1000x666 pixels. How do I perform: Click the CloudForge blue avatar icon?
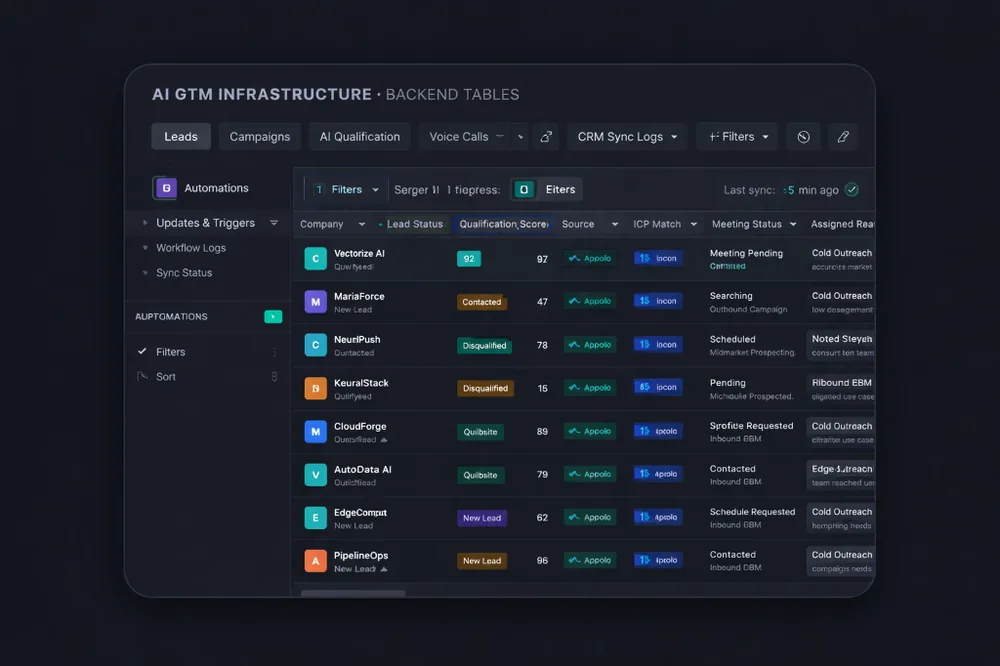click(x=315, y=431)
